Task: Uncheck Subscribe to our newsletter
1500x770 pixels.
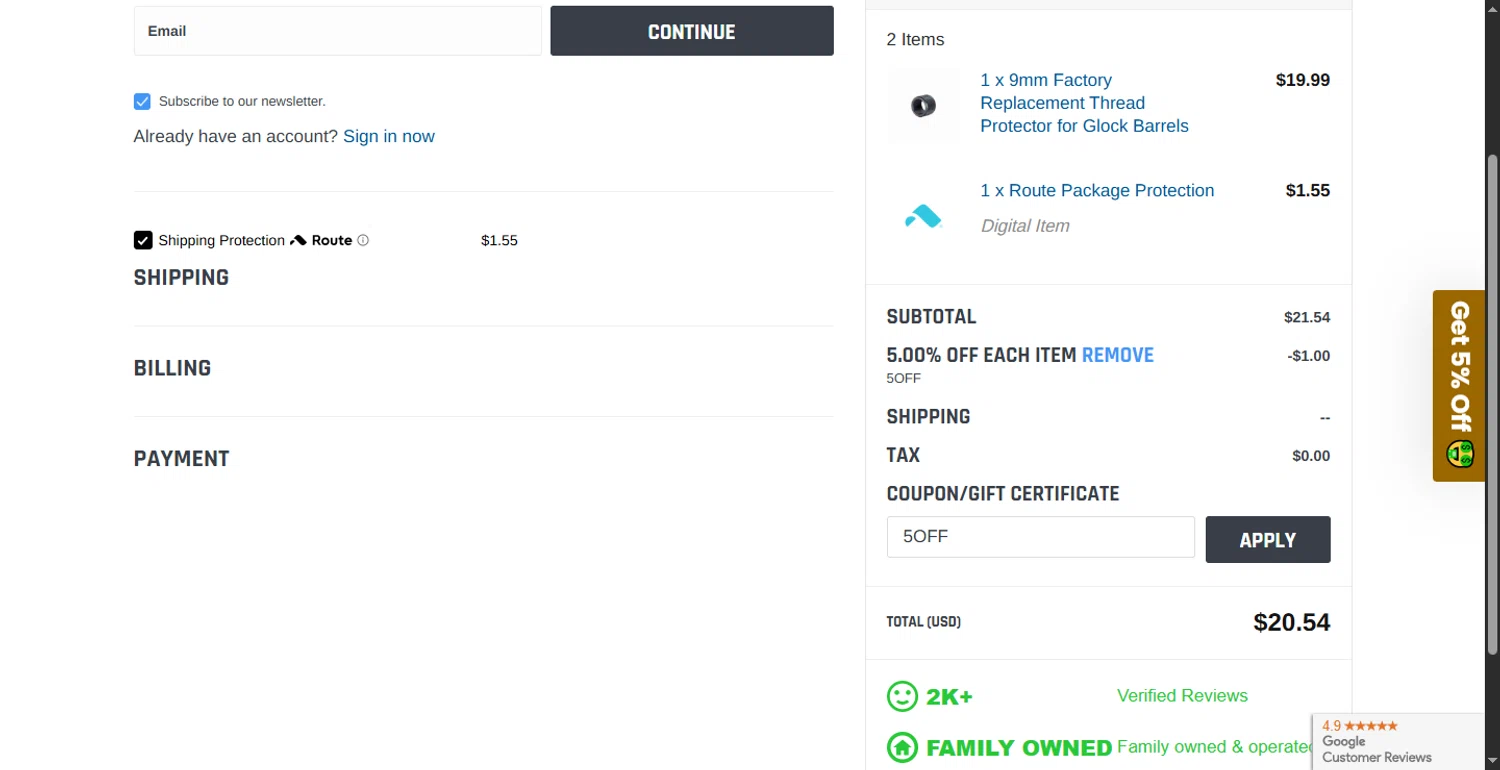Action: pos(142,101)
